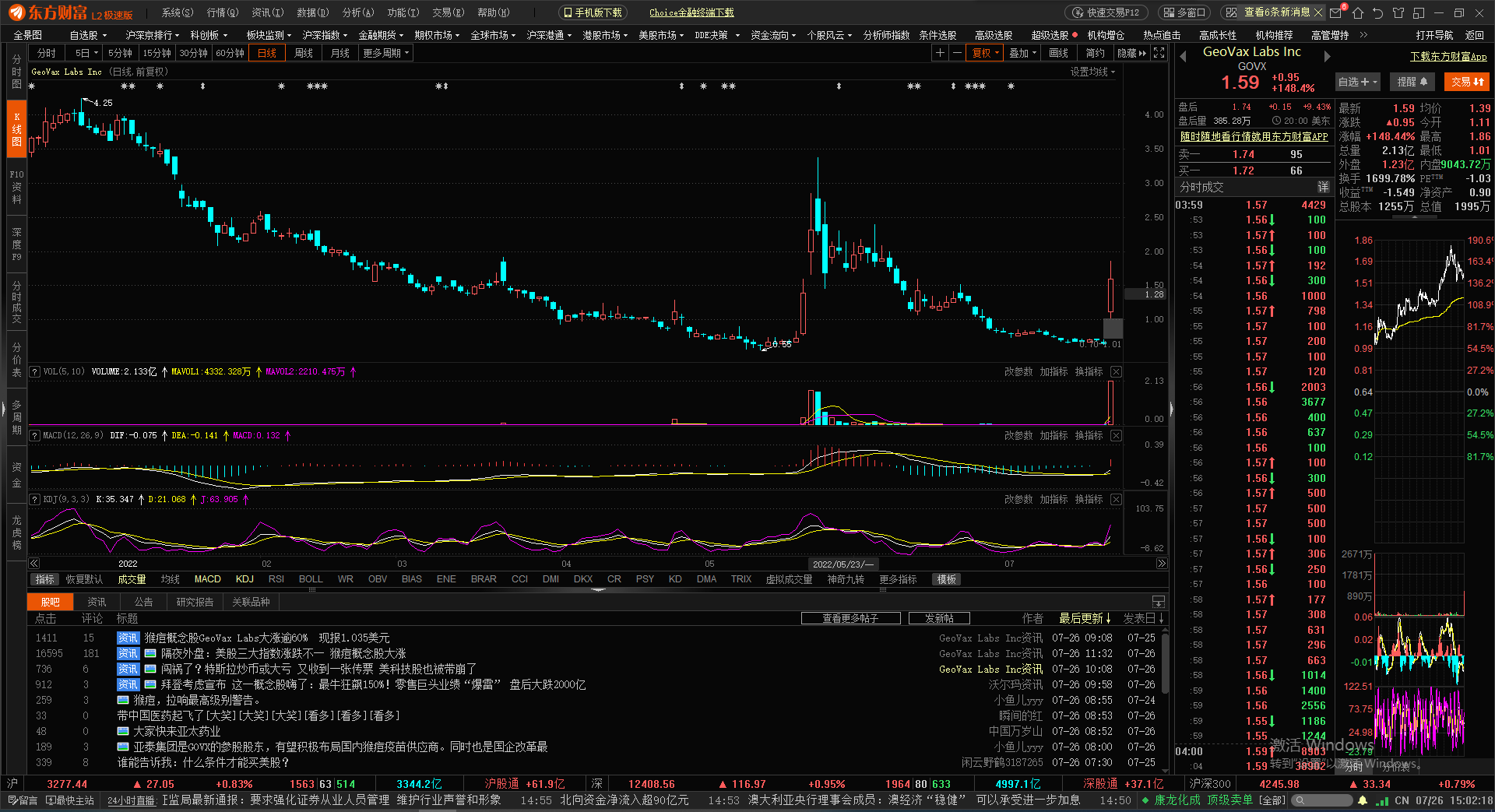
Task: Open the 龙虎榜 sidebar item
Action: click(16, 532)
